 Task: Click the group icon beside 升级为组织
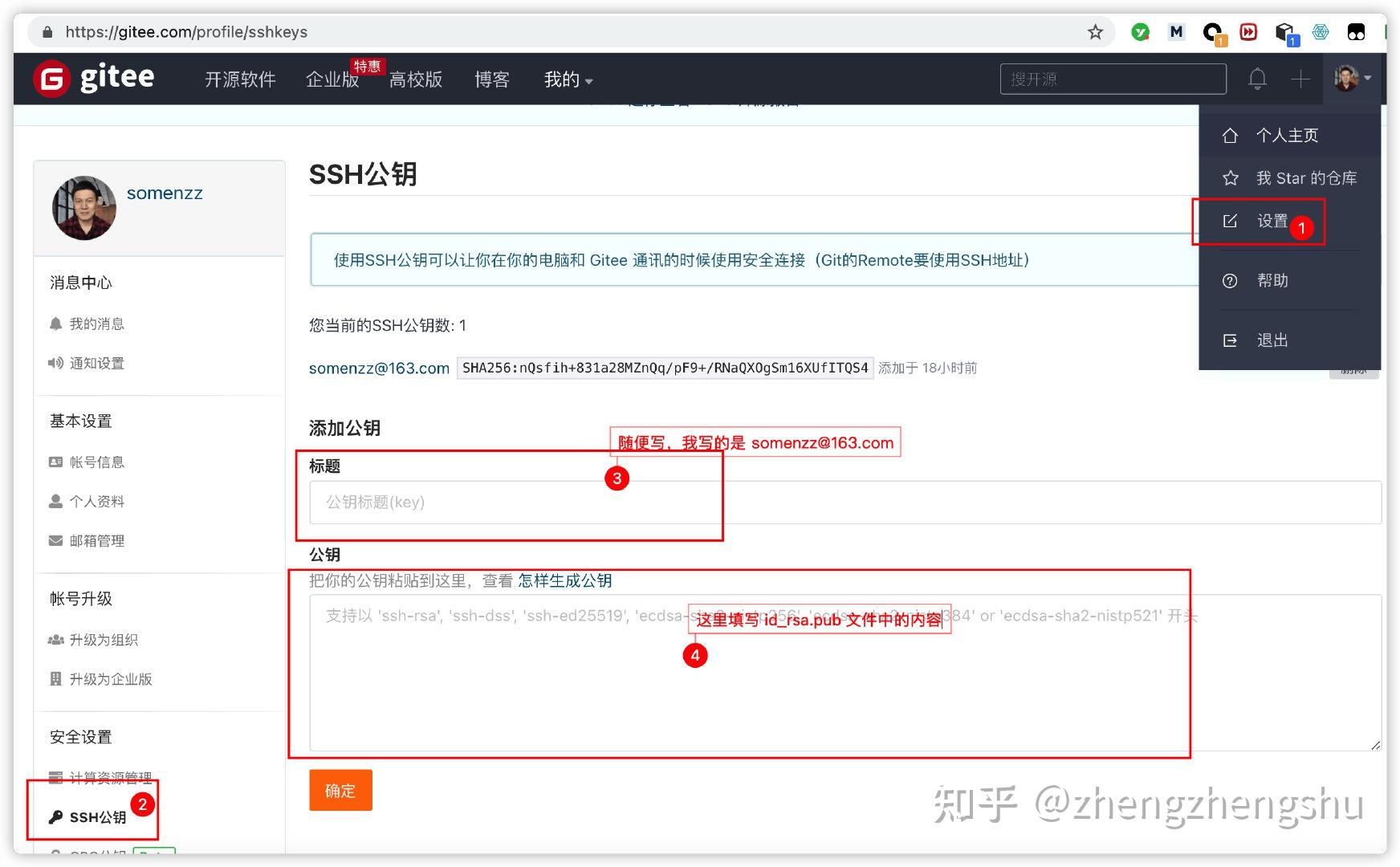56,640
